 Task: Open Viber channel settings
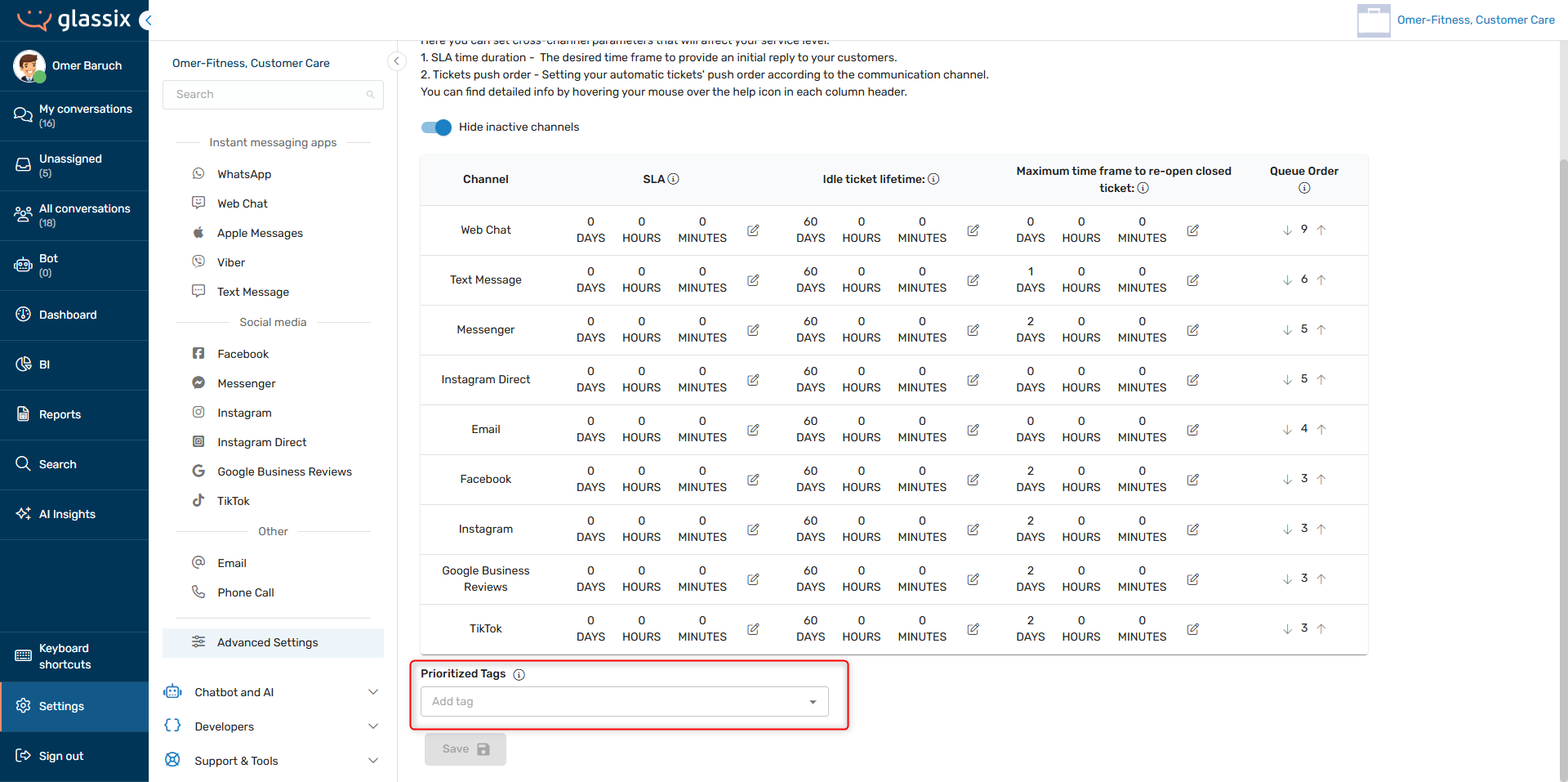(x=231, y=262)
